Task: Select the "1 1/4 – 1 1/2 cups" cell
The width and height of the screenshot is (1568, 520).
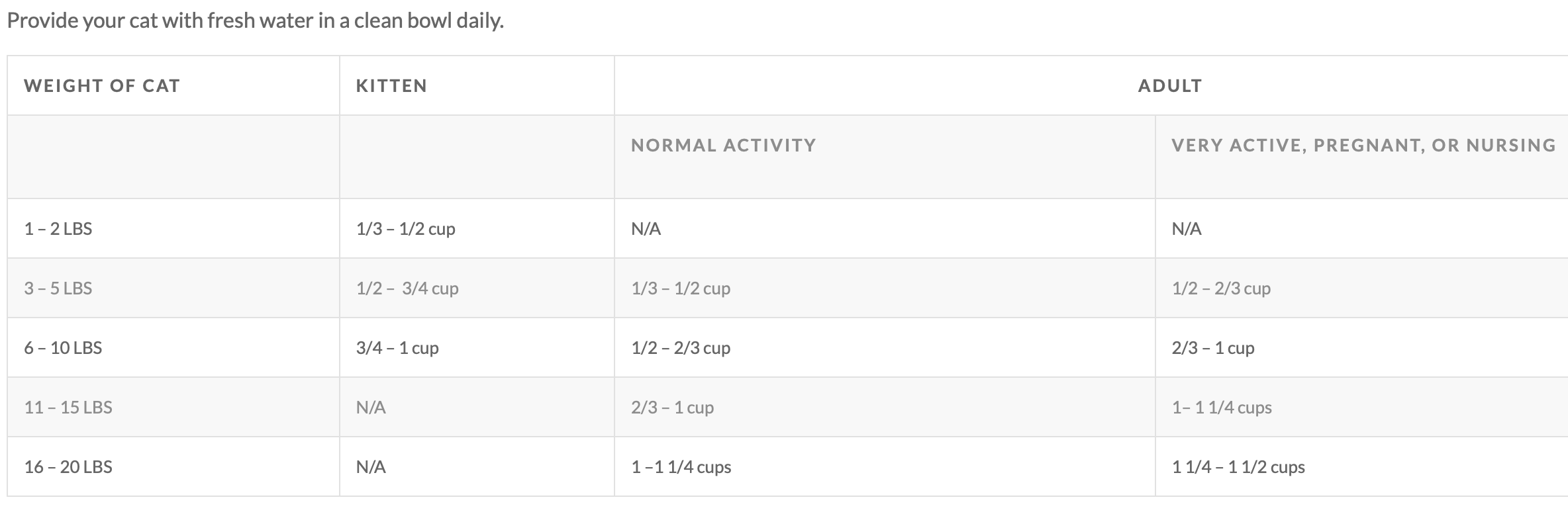Action: 1238,467
